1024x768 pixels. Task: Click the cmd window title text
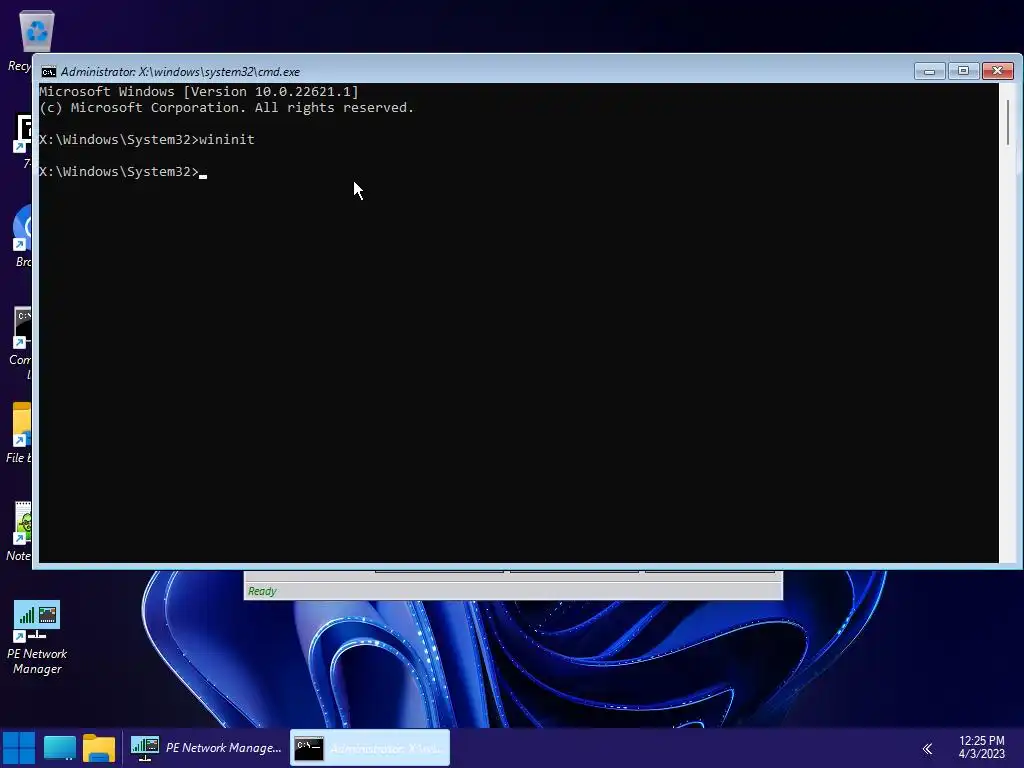(x=180, y=72)
